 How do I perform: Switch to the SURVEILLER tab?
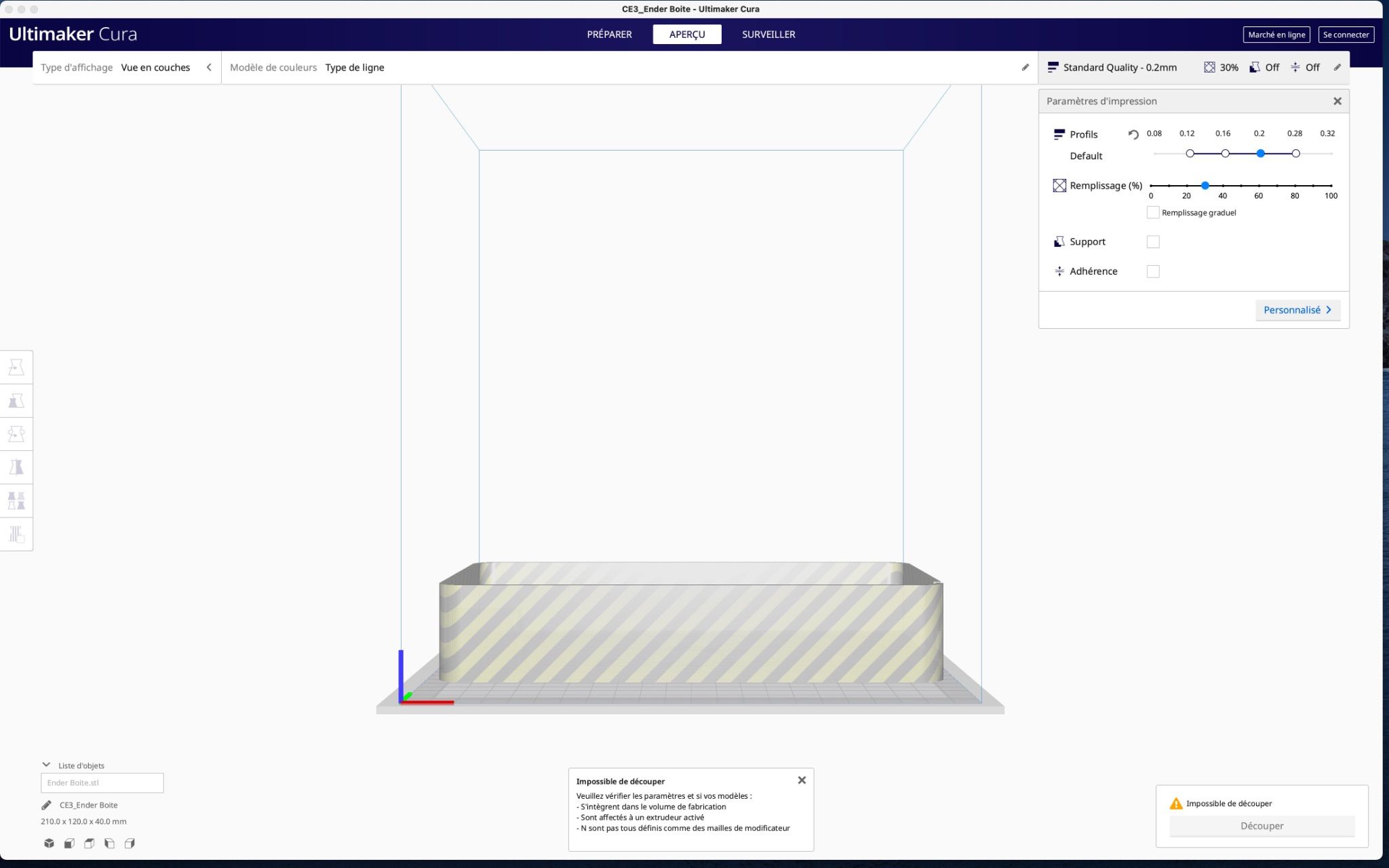click(x=768, y=34)
